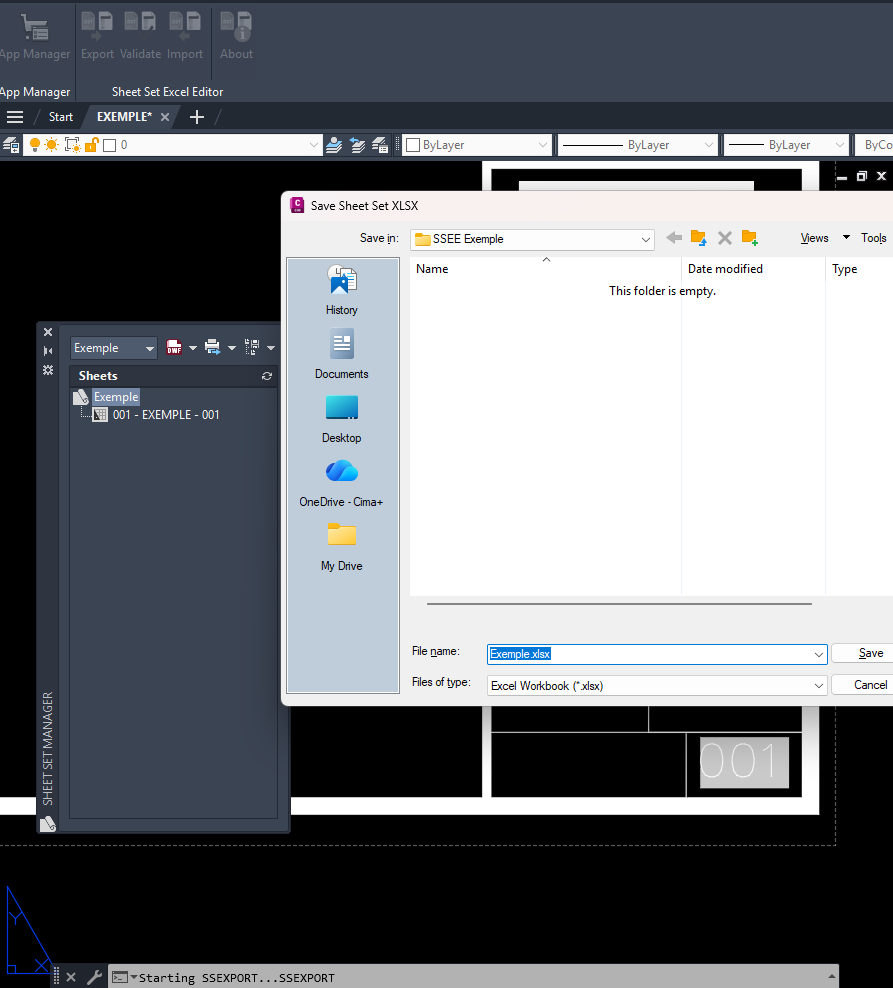Expand the Sheet Selections arrow
Viewport: 893px width, 988px height.
[271, 348]
